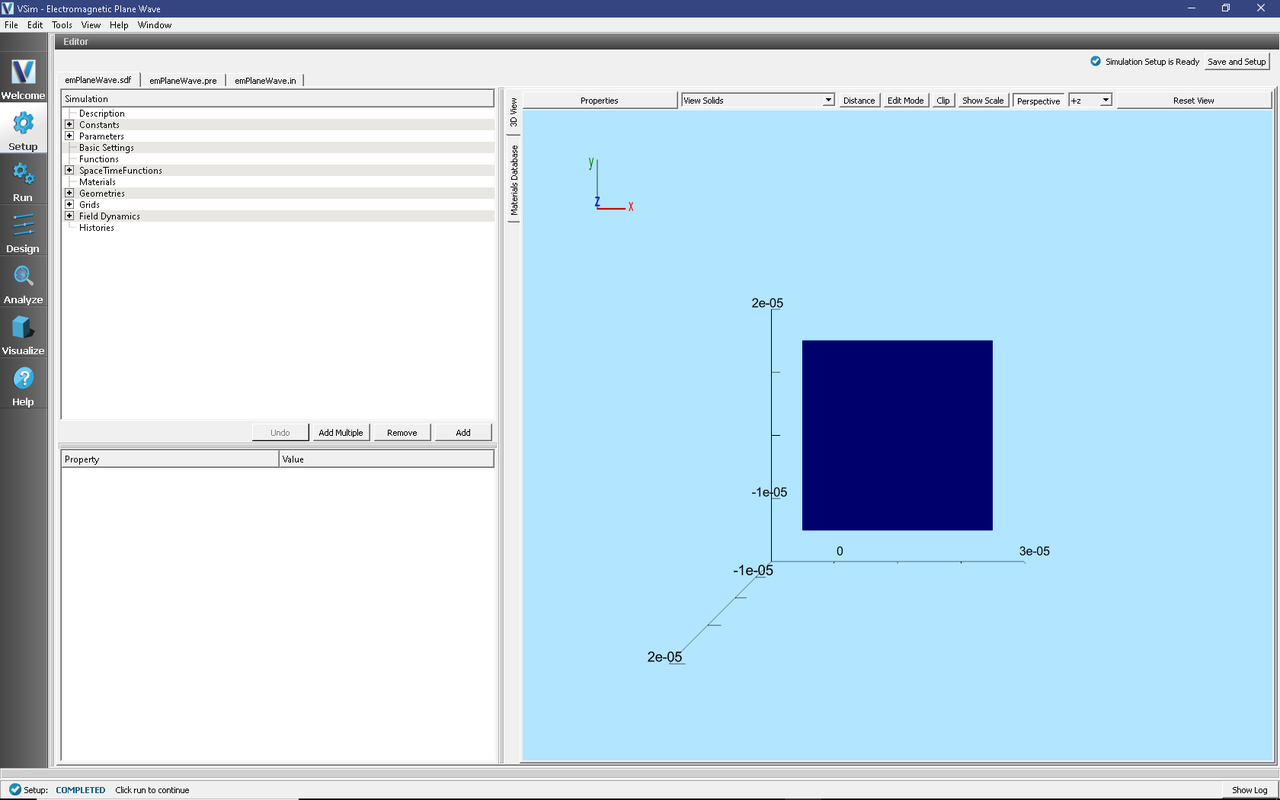Switch to the emPlaneWave.in tab
This screenshot has width=1280, height=800.
tap(265, 80)
